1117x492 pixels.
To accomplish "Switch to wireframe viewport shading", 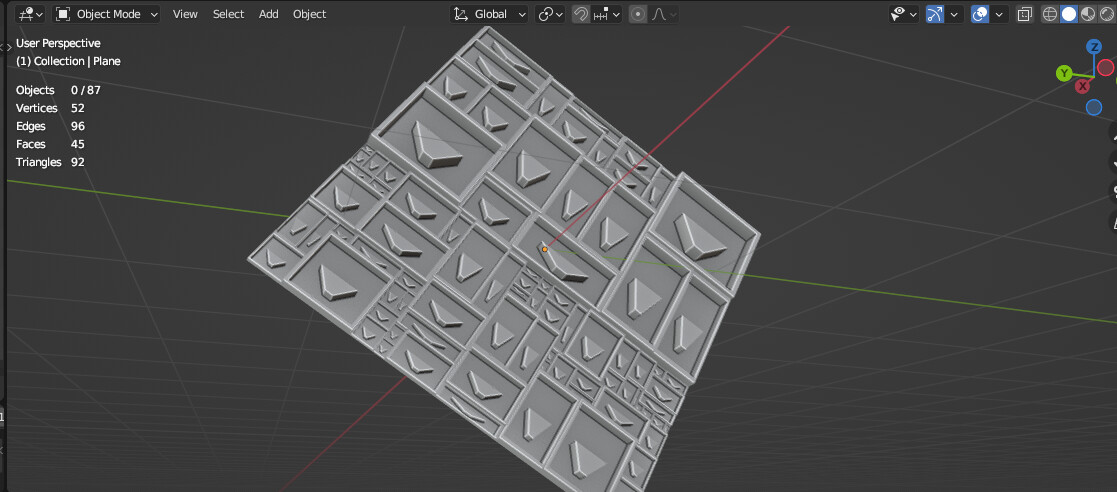I will click(1049, 14).
